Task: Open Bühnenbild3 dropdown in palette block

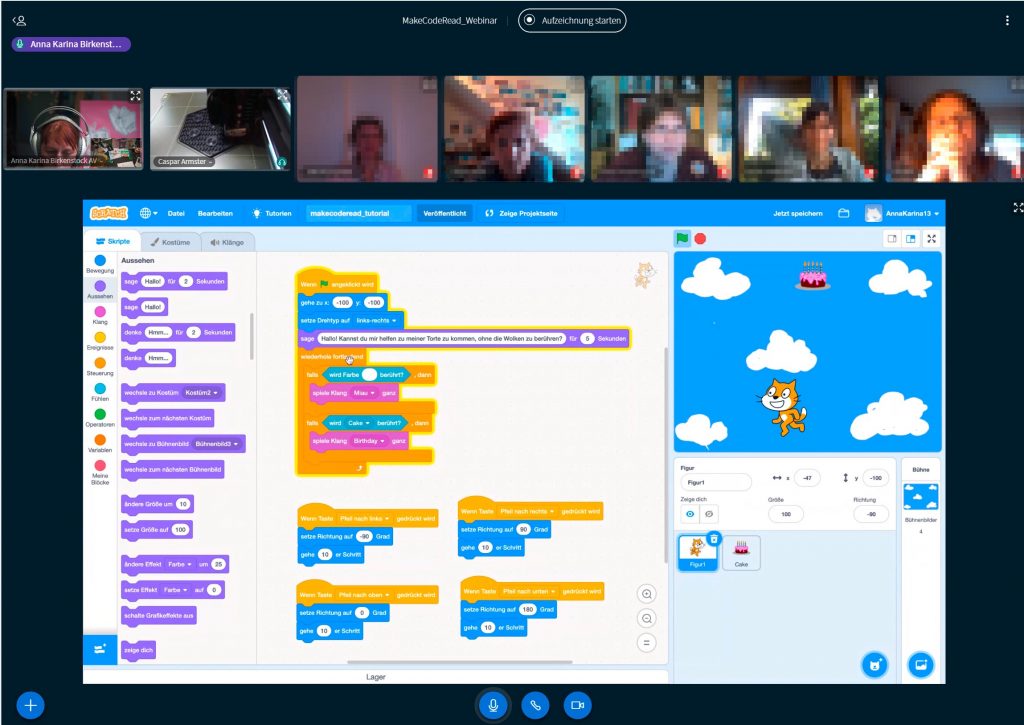Action: 216,443
